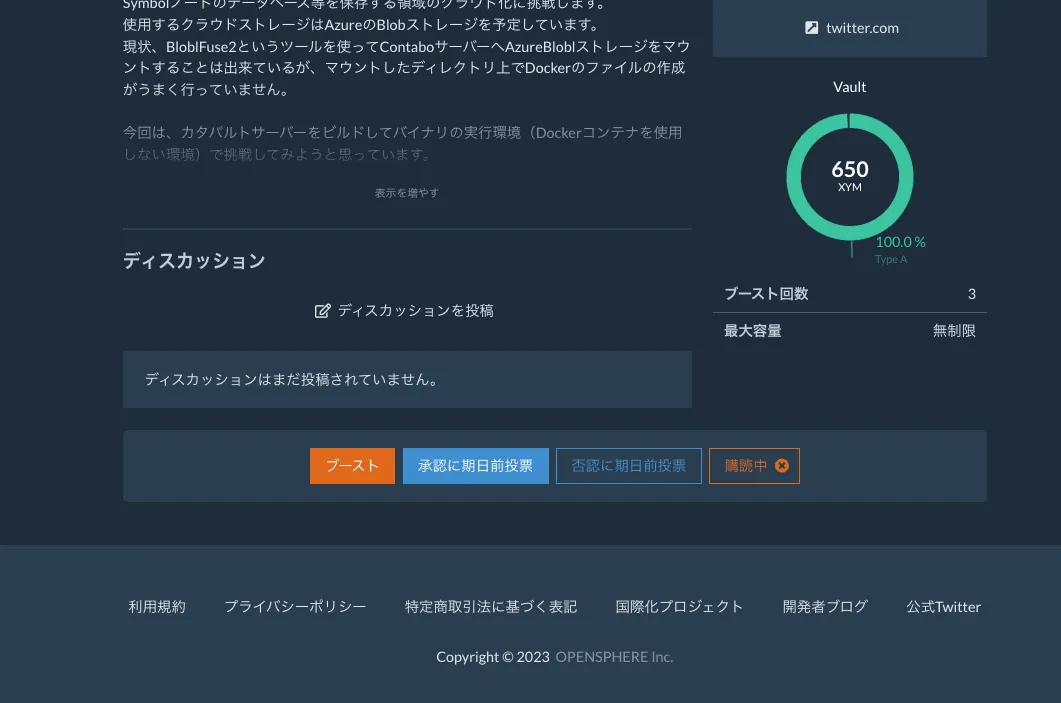The image size is (1061, 703).
Task: Click the pencil edit icon for posting discussion
Action: pyautogui.click(x=322, y=311)
